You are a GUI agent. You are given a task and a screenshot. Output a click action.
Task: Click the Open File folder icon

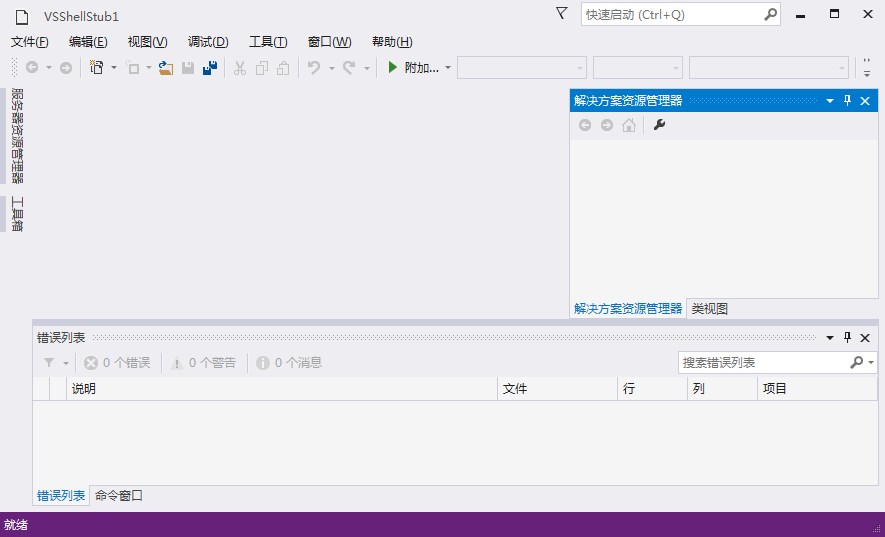point(165,68)
